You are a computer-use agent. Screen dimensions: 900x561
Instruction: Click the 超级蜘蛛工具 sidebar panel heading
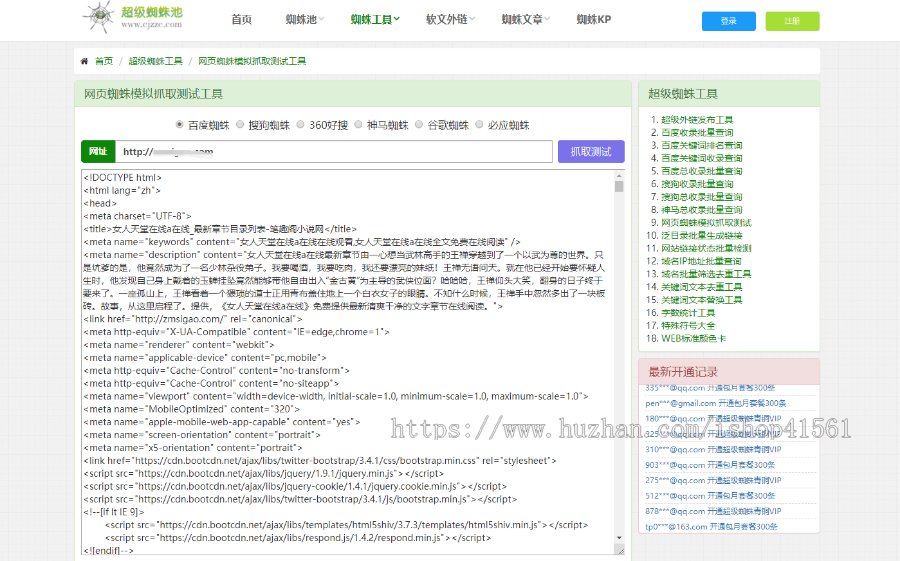(x=683, y=94)
